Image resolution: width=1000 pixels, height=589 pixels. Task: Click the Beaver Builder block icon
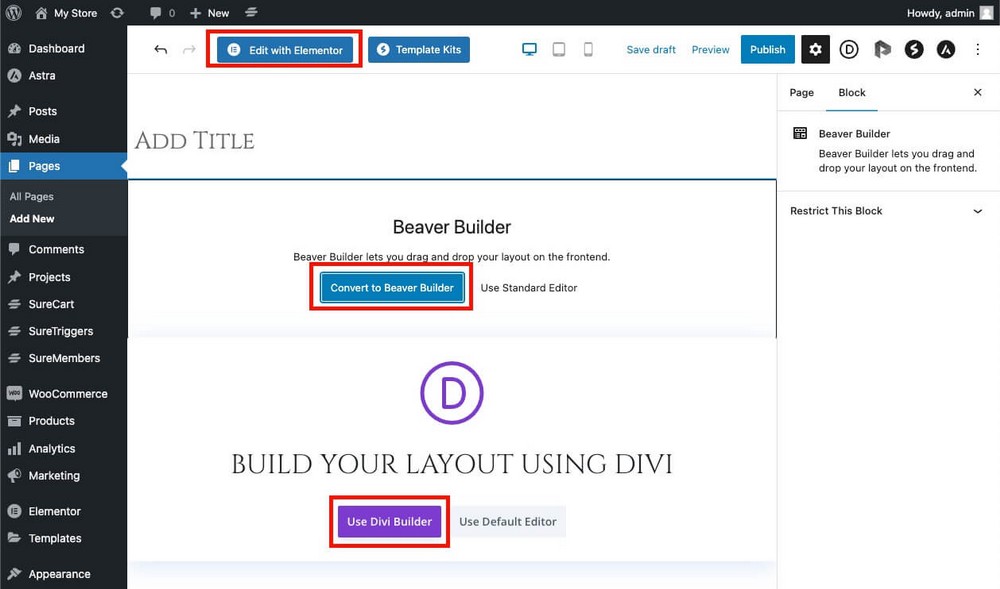(800, 133)
